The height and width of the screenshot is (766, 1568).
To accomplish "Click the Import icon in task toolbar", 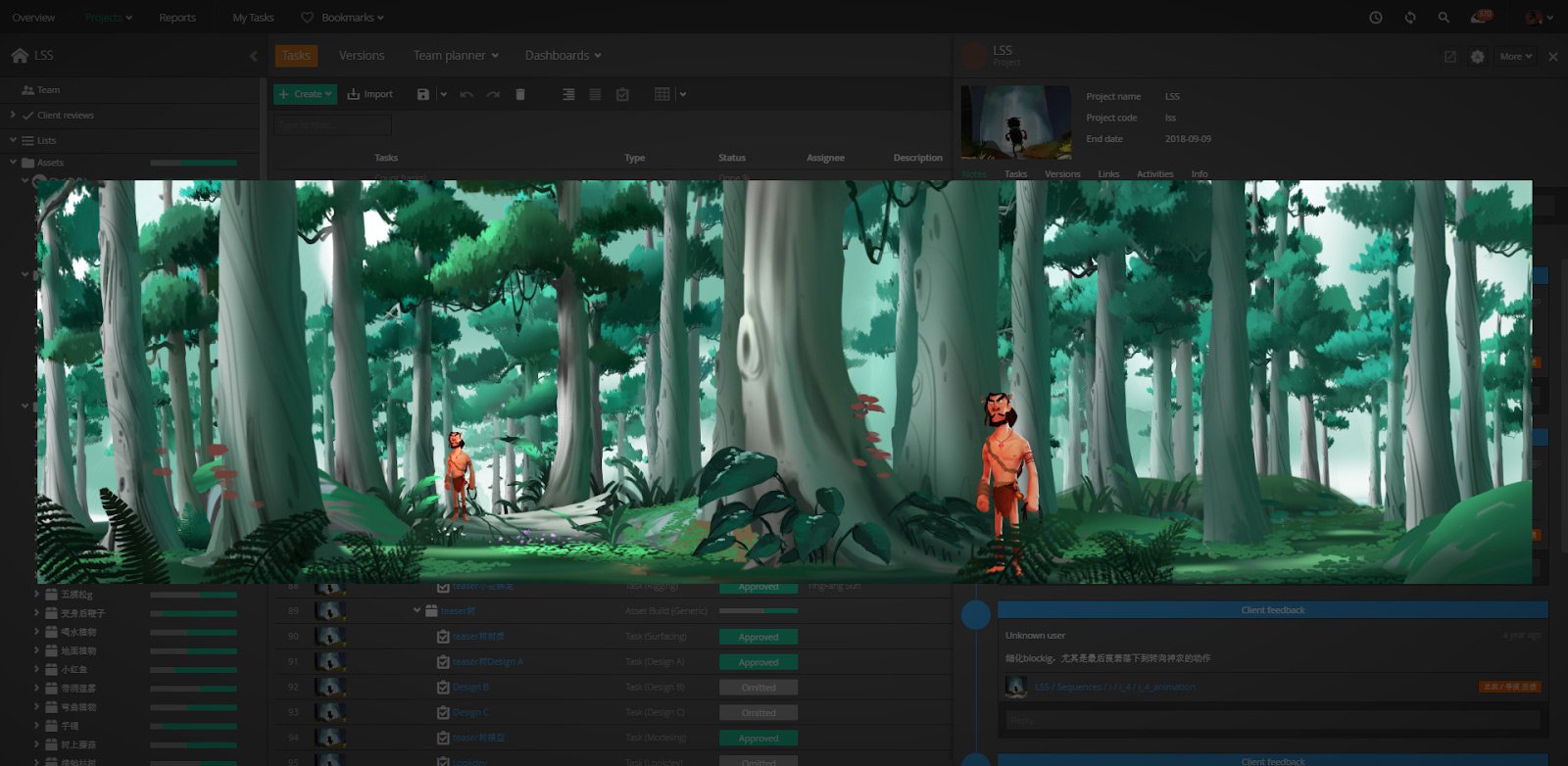I will 354,94.
